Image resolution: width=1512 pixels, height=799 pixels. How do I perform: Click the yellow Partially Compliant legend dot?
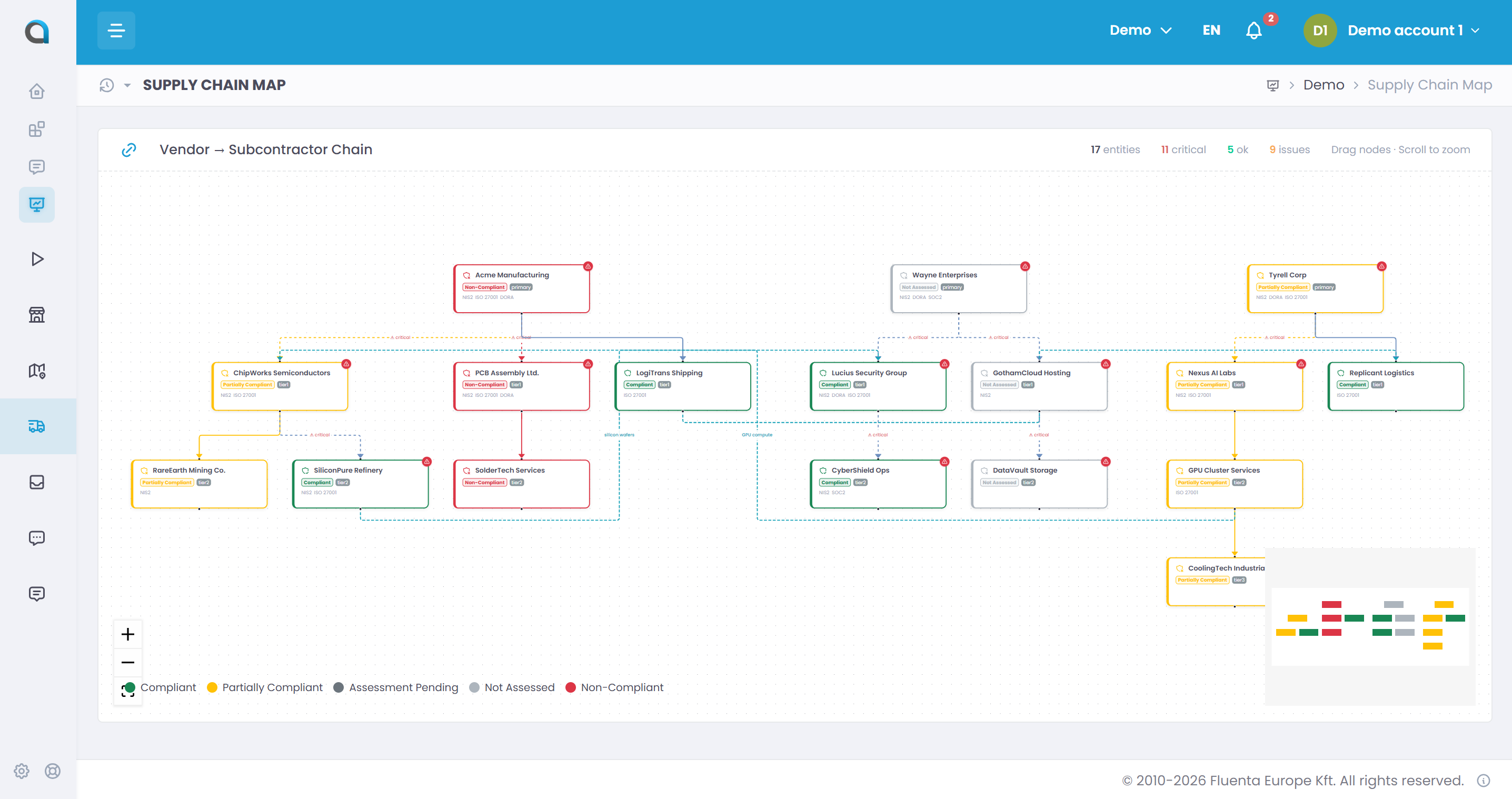click(x=212, y=687)
